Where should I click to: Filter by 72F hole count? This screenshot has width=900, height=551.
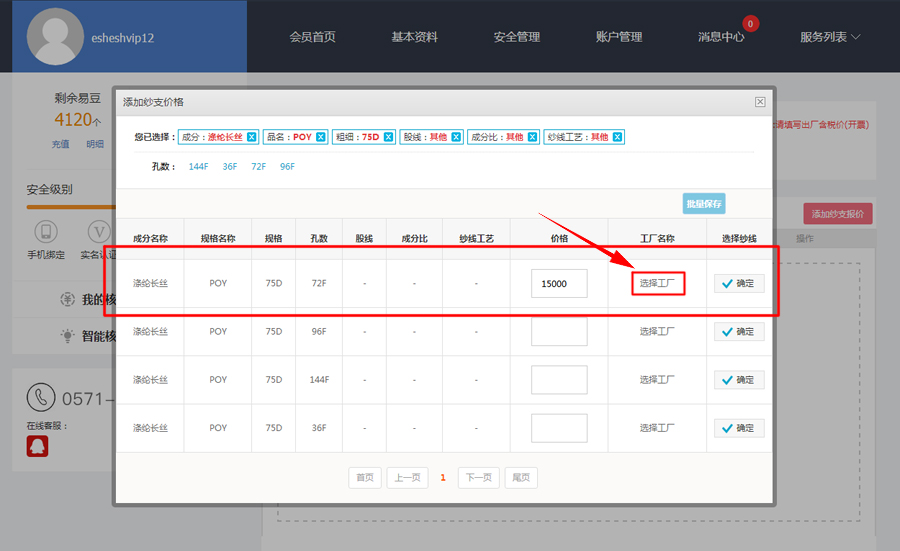(x=258, y=166)
